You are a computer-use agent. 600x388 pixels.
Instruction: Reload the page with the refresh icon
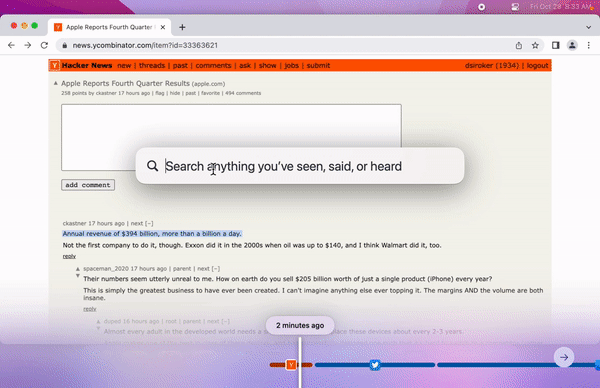click(x=44, y=45)
